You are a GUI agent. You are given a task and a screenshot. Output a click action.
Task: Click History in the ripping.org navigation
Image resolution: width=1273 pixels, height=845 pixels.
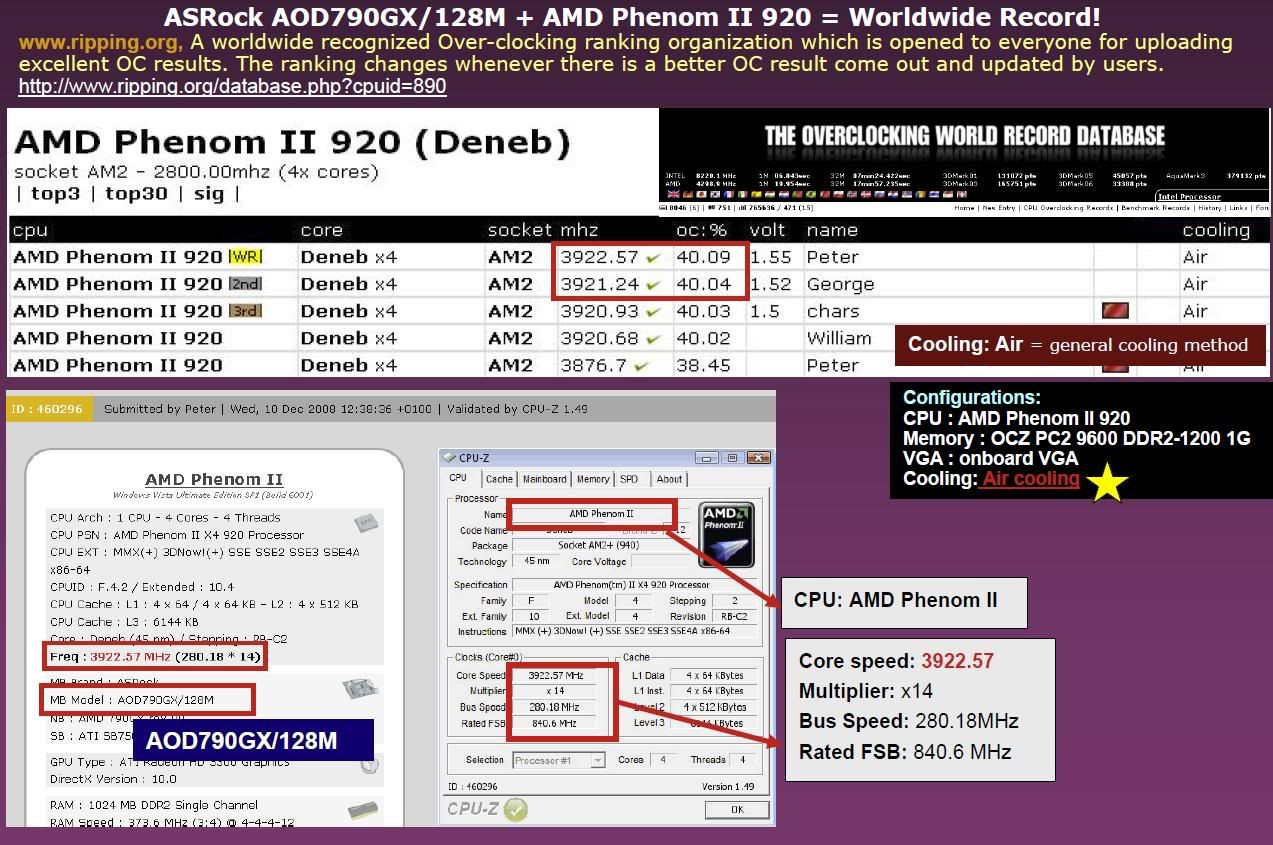[x=1210, y=208]
